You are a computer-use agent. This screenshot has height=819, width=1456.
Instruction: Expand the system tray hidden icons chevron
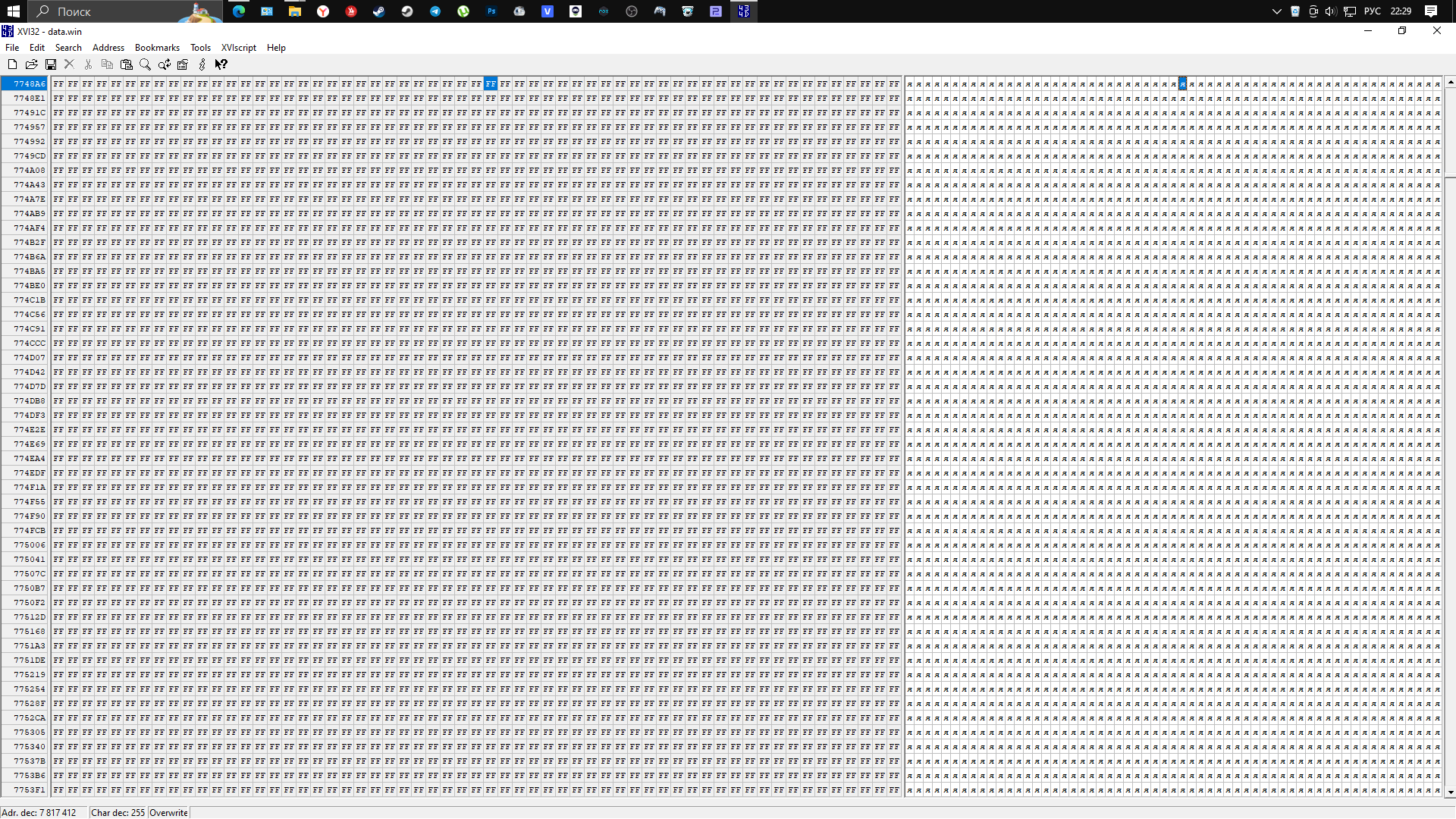click(1276, 11)
